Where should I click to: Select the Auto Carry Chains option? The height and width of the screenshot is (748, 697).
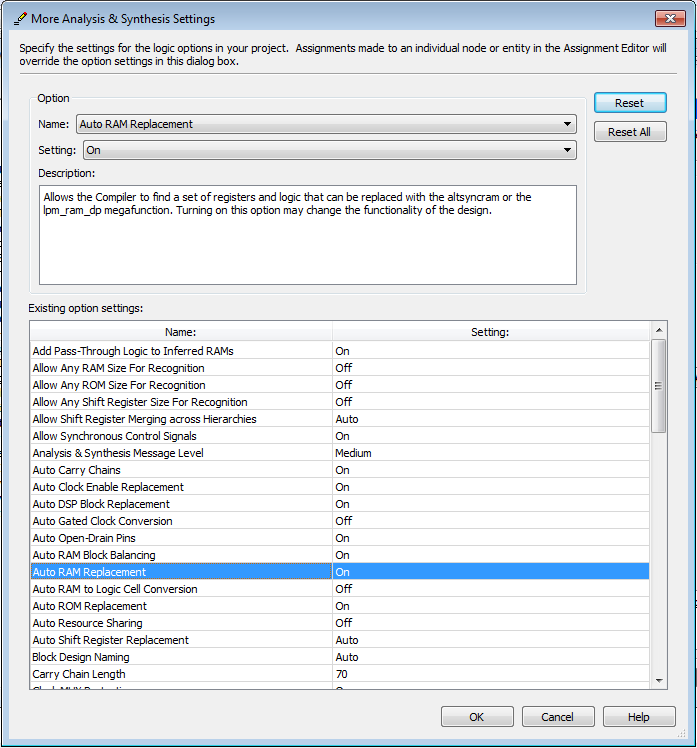[x=77, y=470]
